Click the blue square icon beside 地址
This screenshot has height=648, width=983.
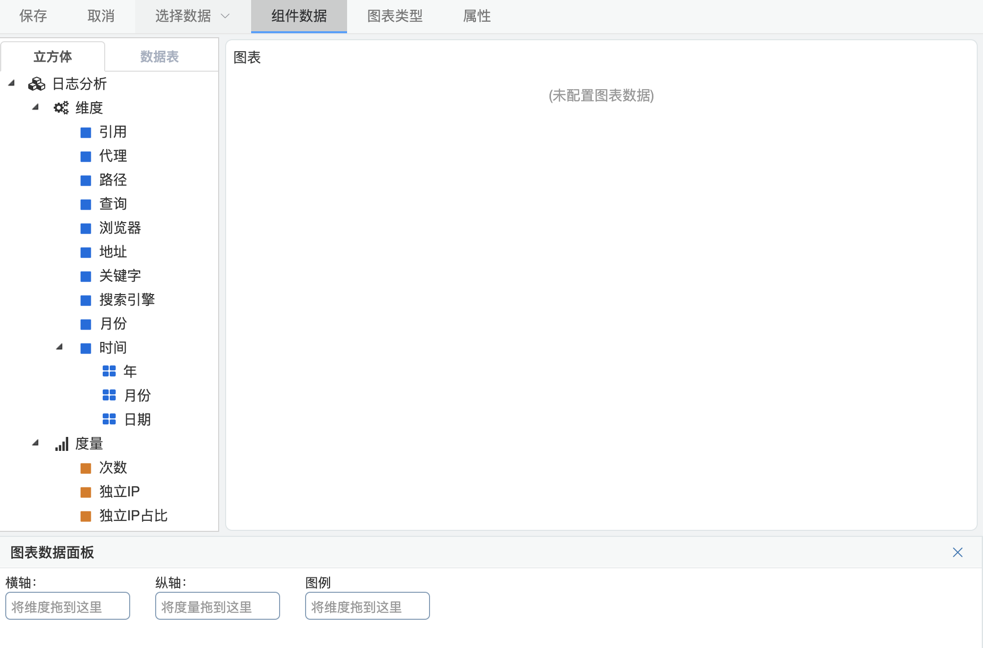[x=86, y=253]
